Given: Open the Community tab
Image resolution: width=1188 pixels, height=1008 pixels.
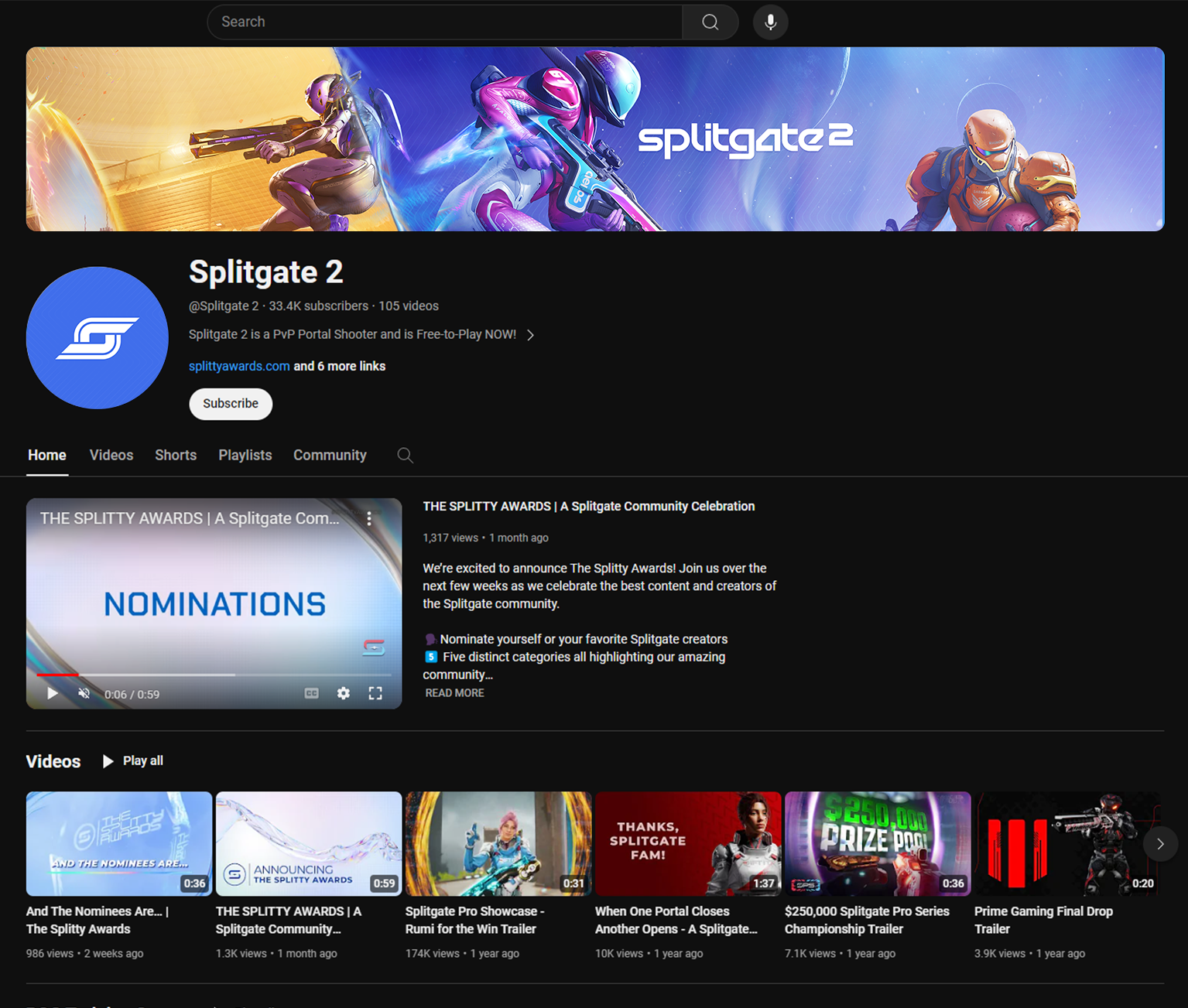Looking at the screenshot, I should (x=330, y=455).
